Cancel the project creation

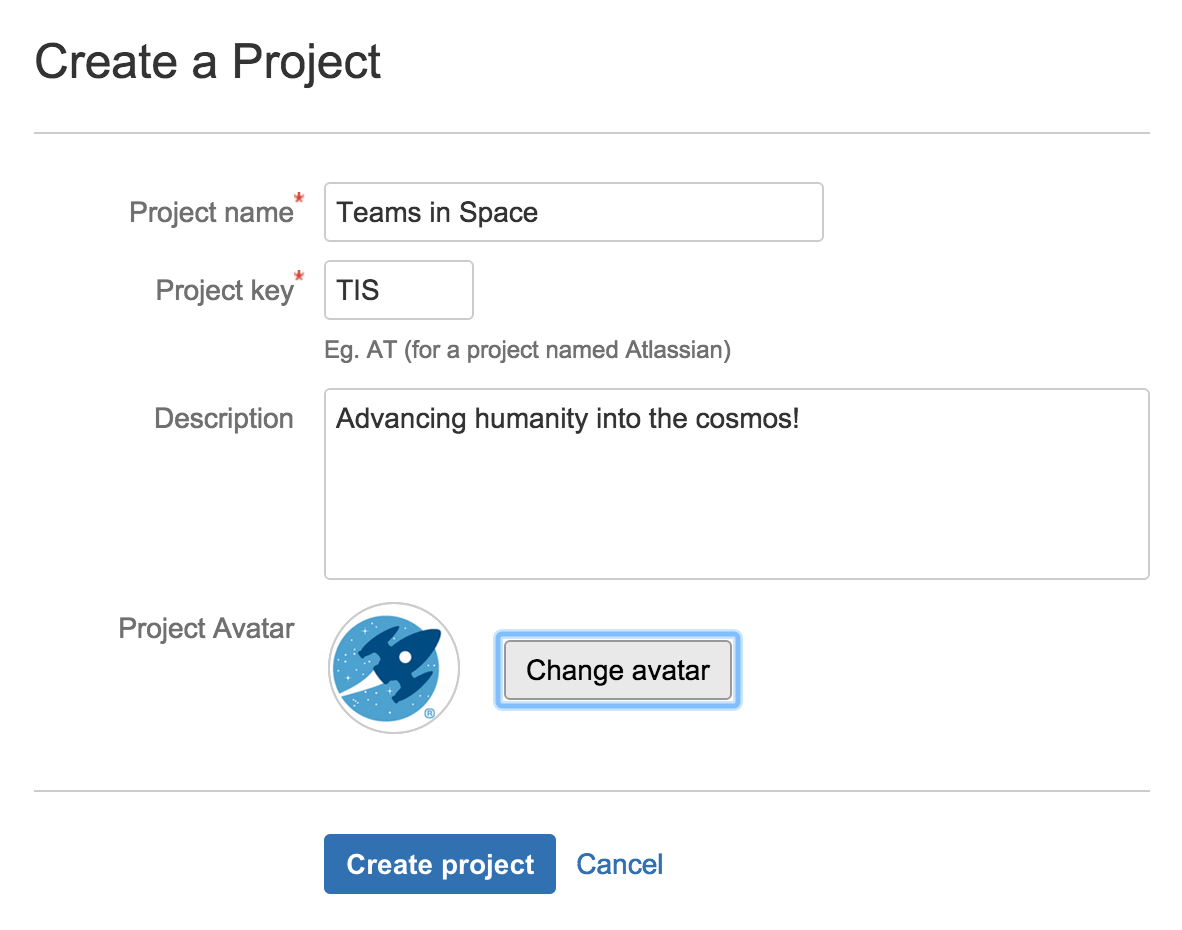click(620, 864)
